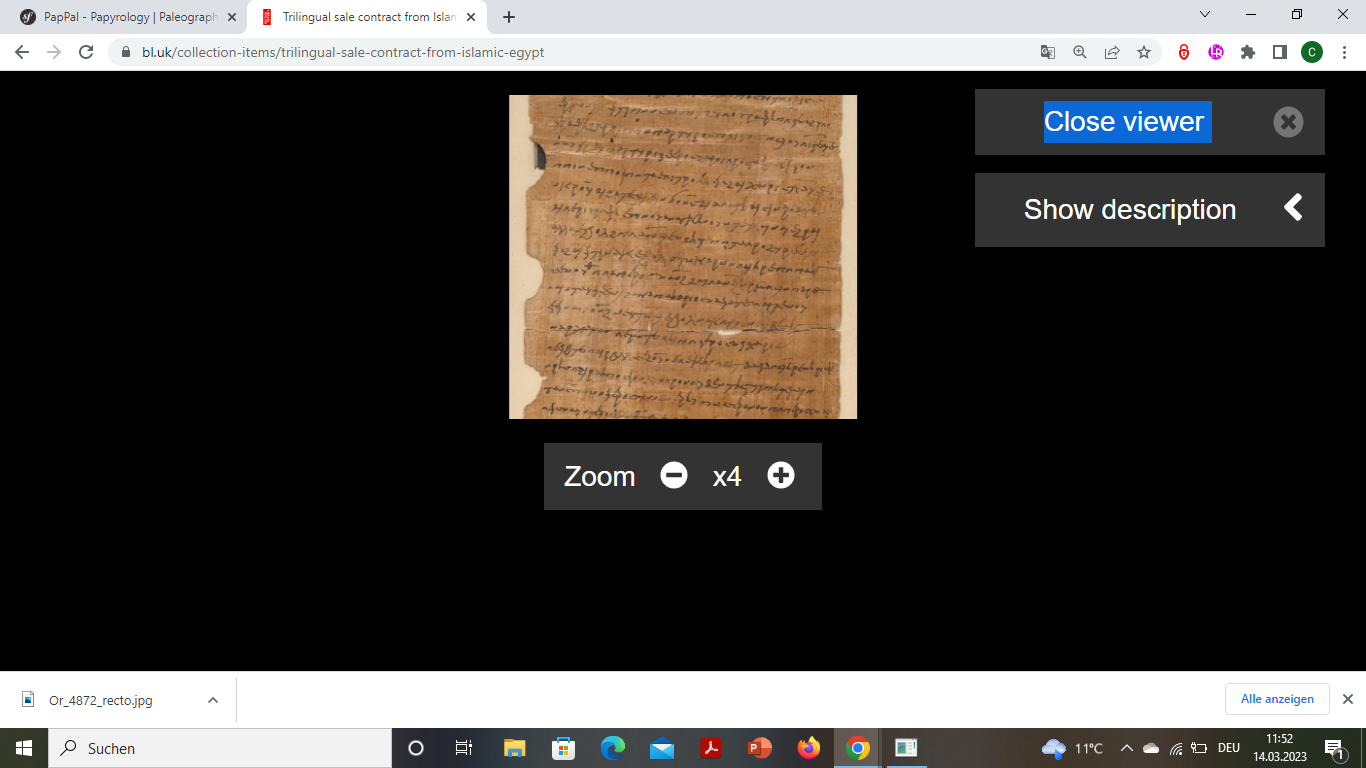Open the Extensions puzzle piece menu
Viewport: 1366px width, 768px height.
click(1248, 52)
